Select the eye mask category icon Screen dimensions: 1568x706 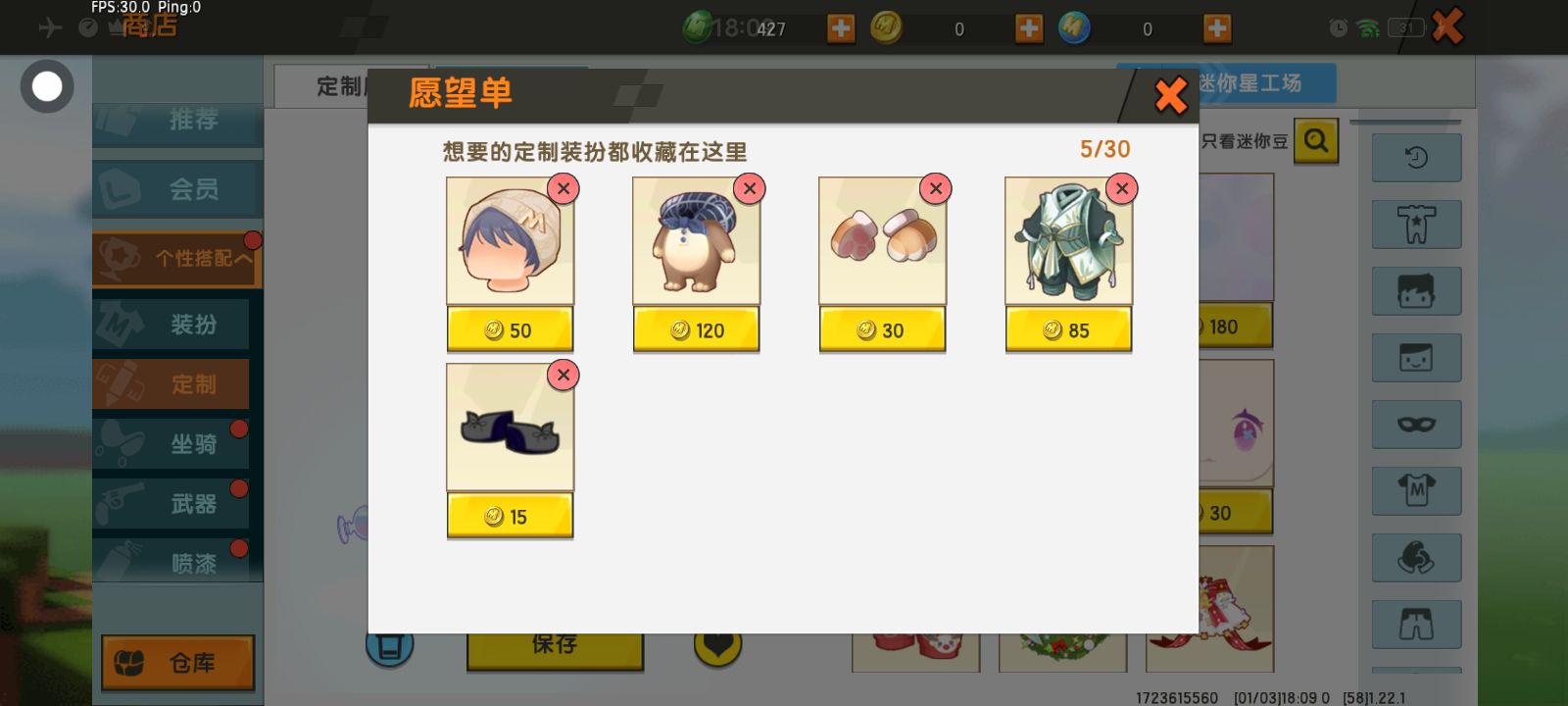pyautogui.click(x=1416, y=425)
